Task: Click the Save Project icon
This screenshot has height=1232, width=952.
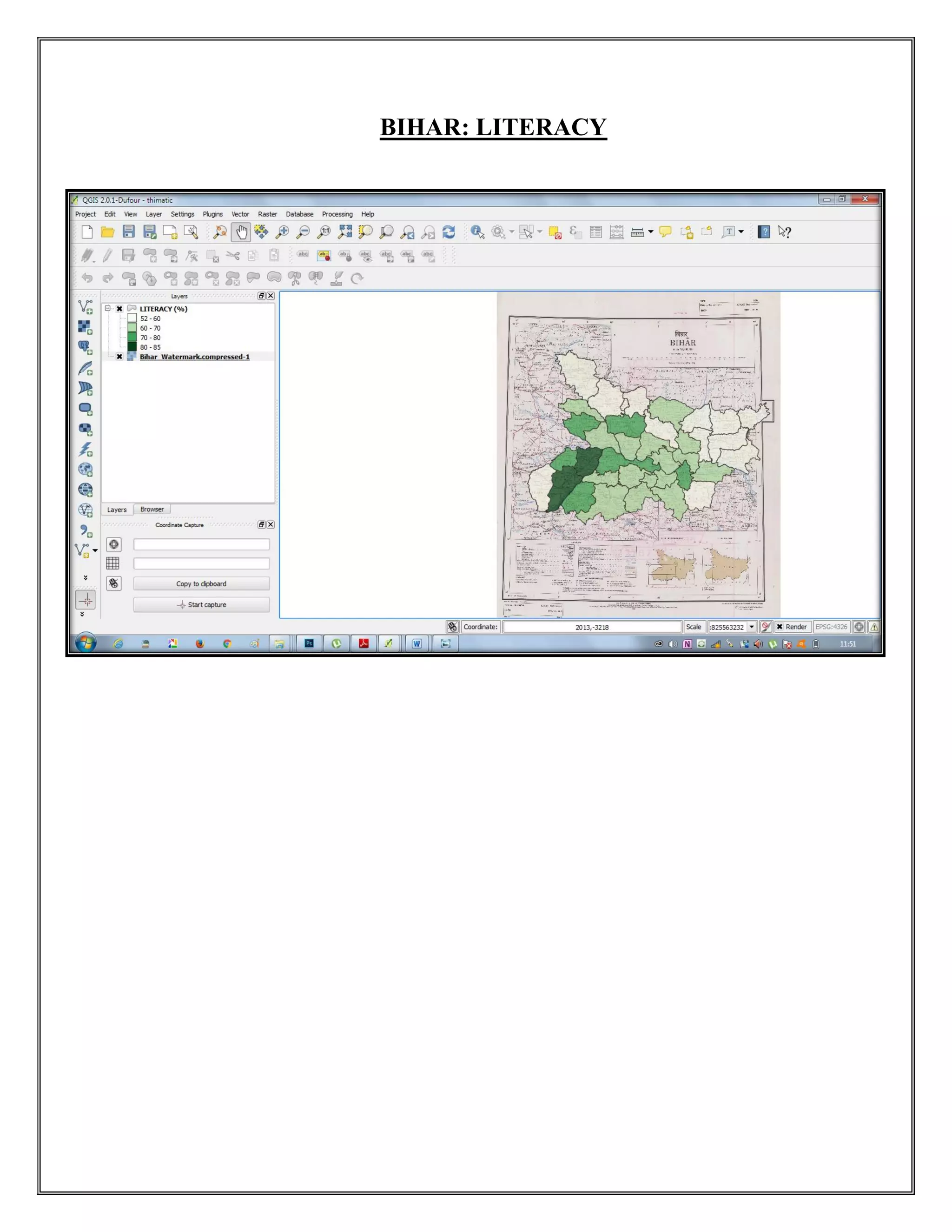Action: click(x=129, y=232)
